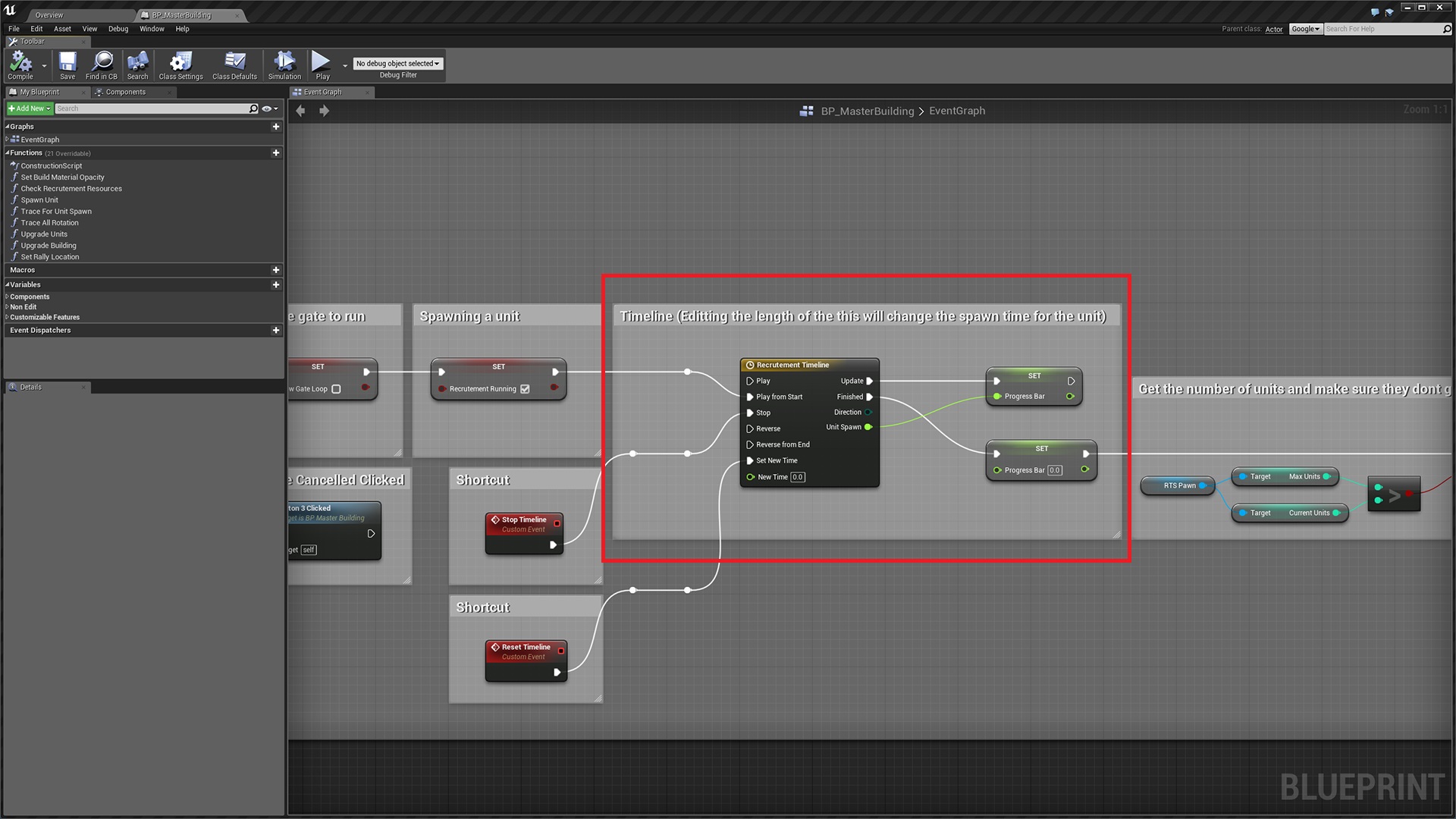This screenshot has height=819, width=1456.
Task: Click the Save toolbar icon
Action: click(x=67, y=64)
